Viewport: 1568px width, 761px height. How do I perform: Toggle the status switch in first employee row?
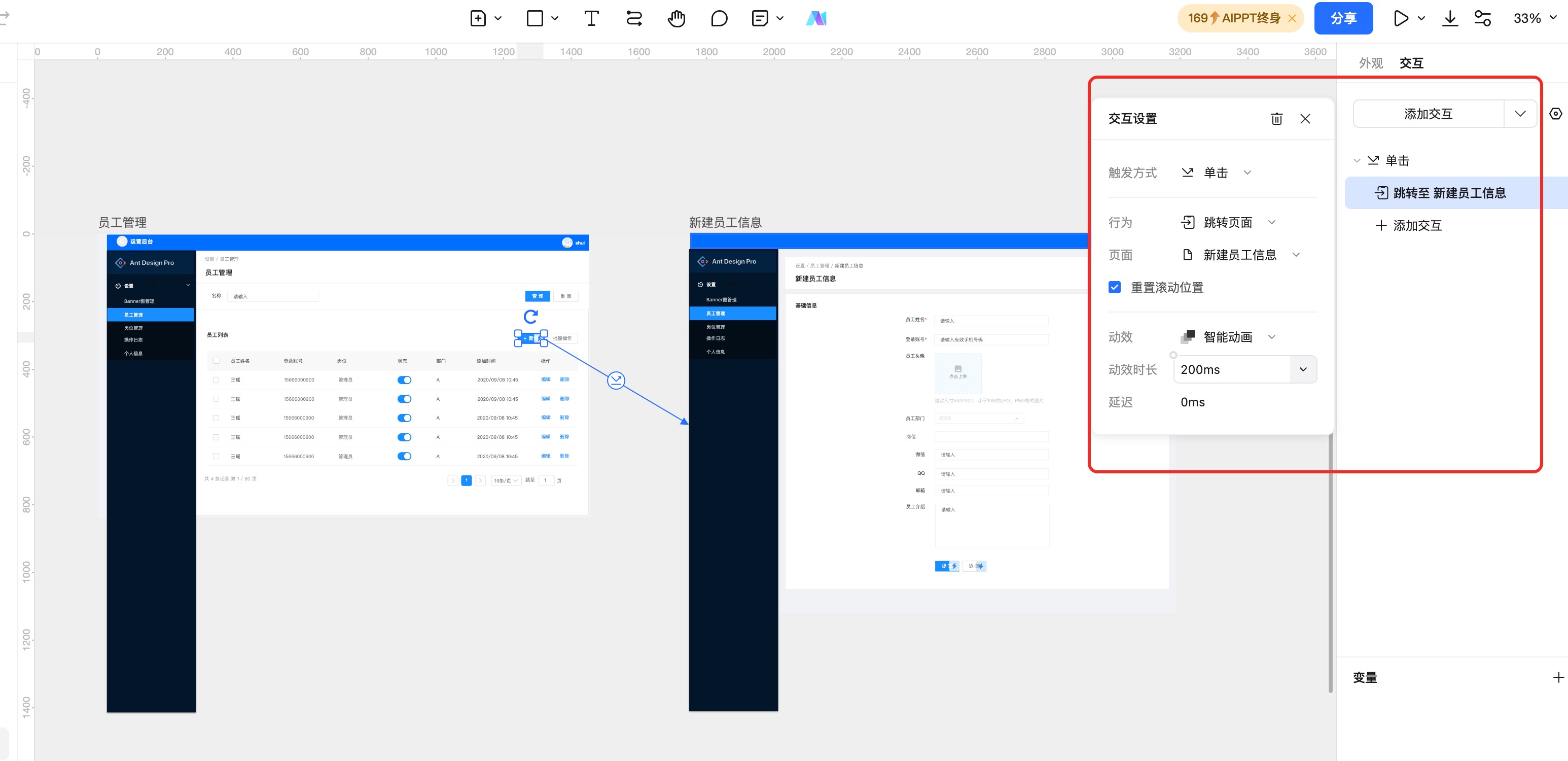click(404, 380)
